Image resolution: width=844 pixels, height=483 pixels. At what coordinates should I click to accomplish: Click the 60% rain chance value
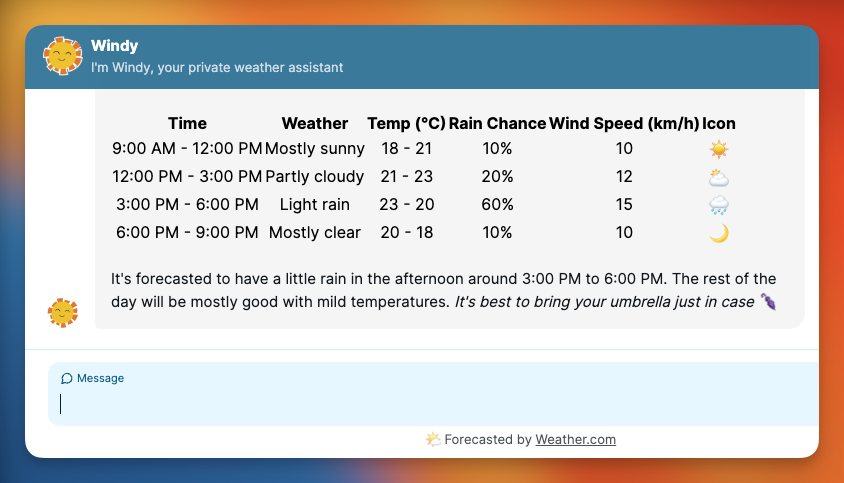(x=497, y=205)
